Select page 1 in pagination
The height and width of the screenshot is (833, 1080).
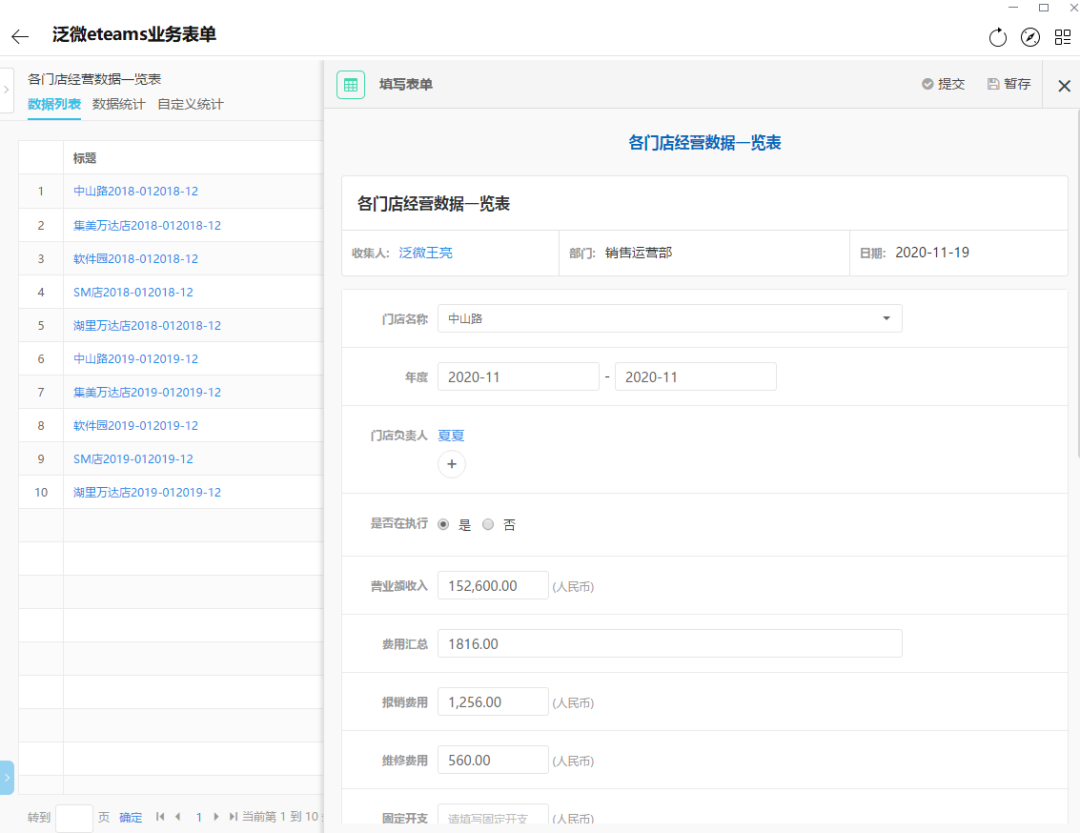coord(198,817)
